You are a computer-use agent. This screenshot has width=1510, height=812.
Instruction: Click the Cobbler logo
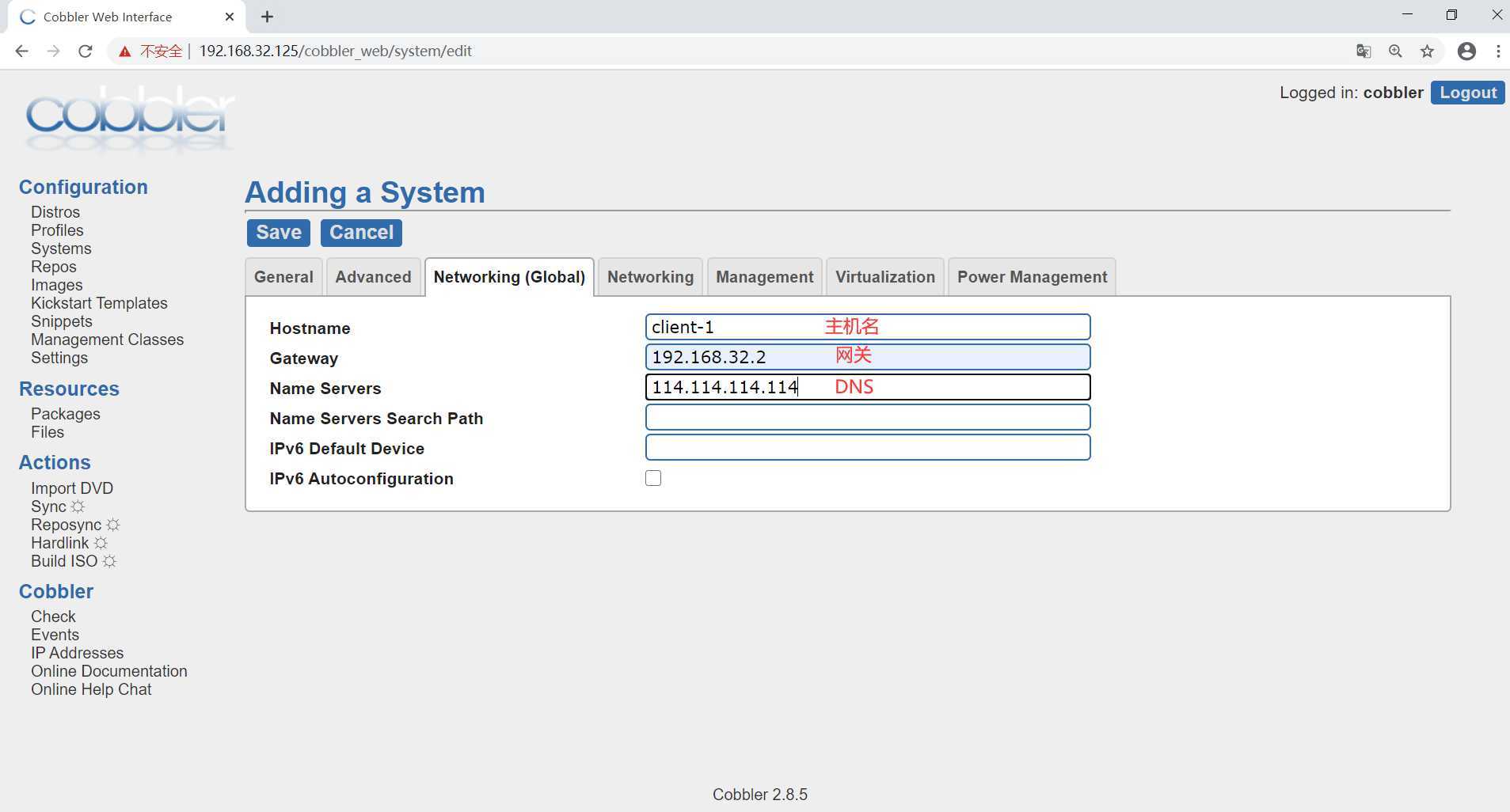click(x=130, y=119)
